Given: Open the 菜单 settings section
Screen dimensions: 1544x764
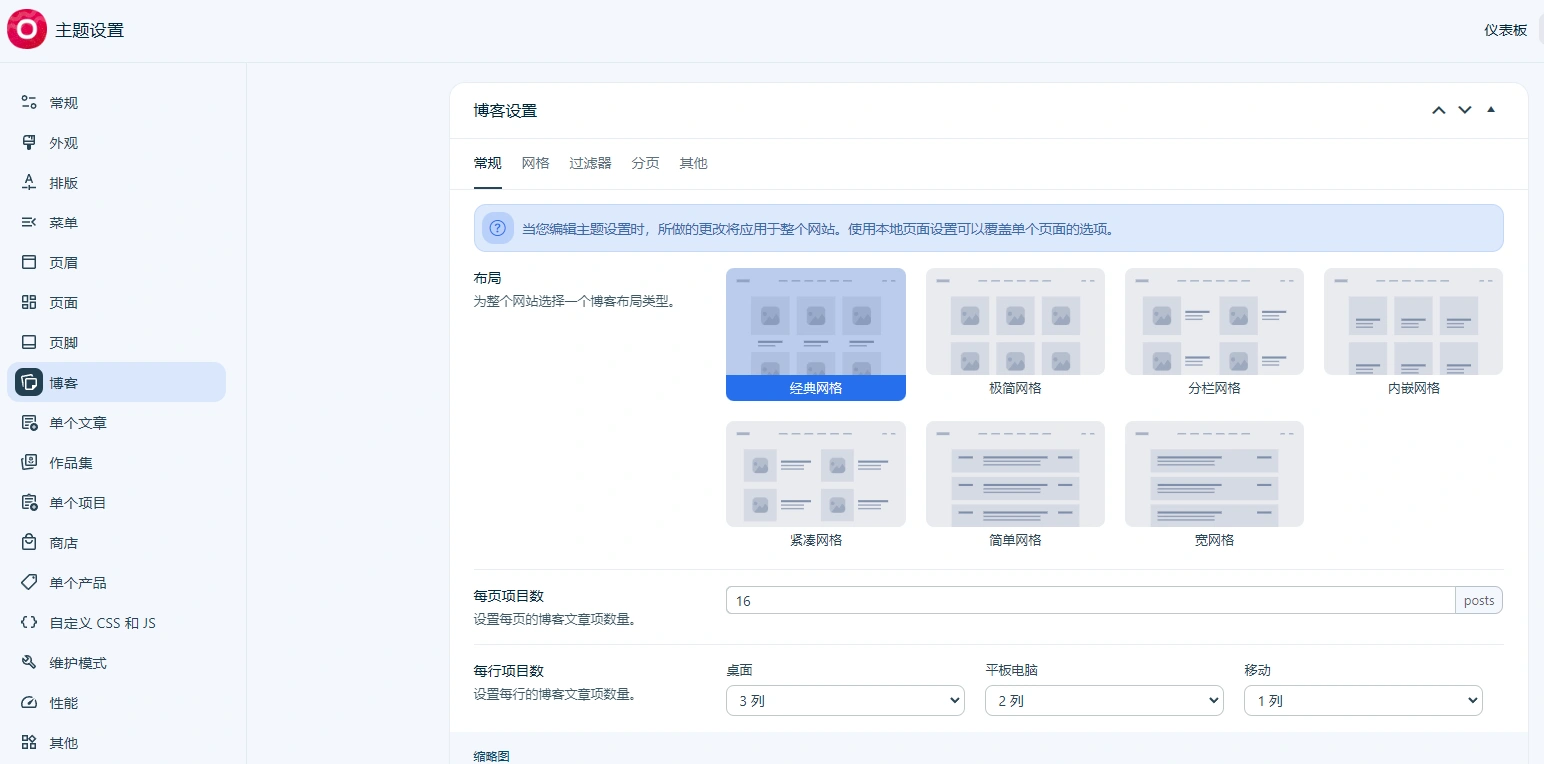Looking at the screenshot, I should (x=62, y=222).
